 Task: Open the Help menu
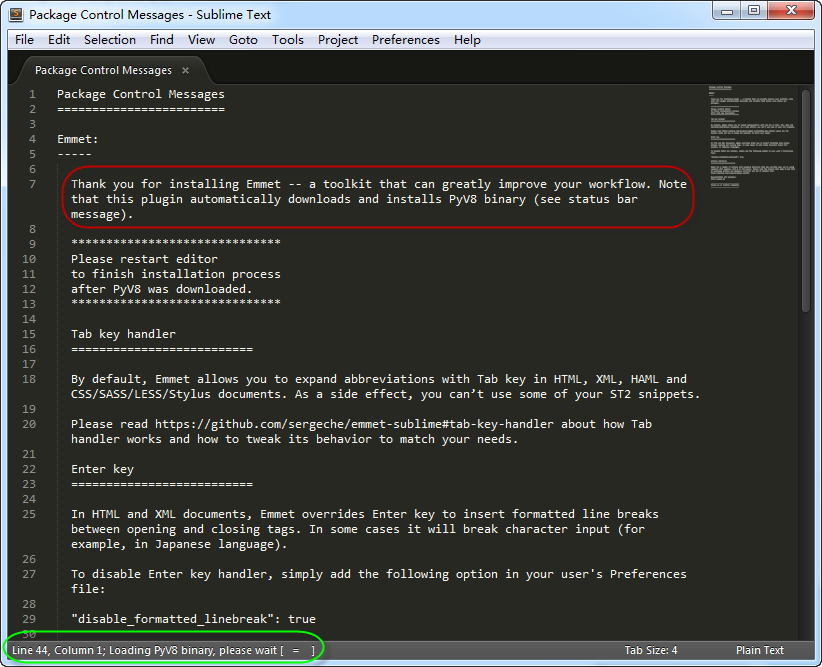click(467, 40)
